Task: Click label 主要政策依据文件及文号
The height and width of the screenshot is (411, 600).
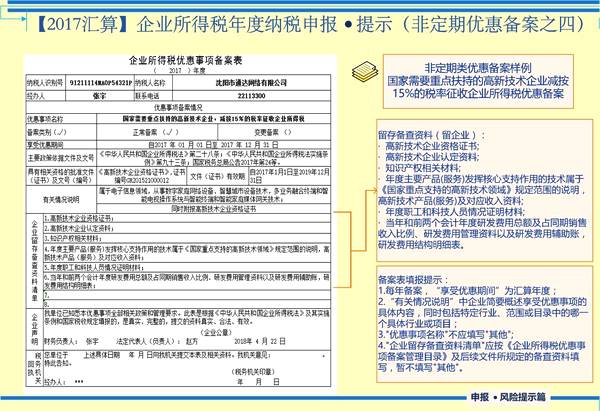Action: pyautogui.click(x=60, y=158)
